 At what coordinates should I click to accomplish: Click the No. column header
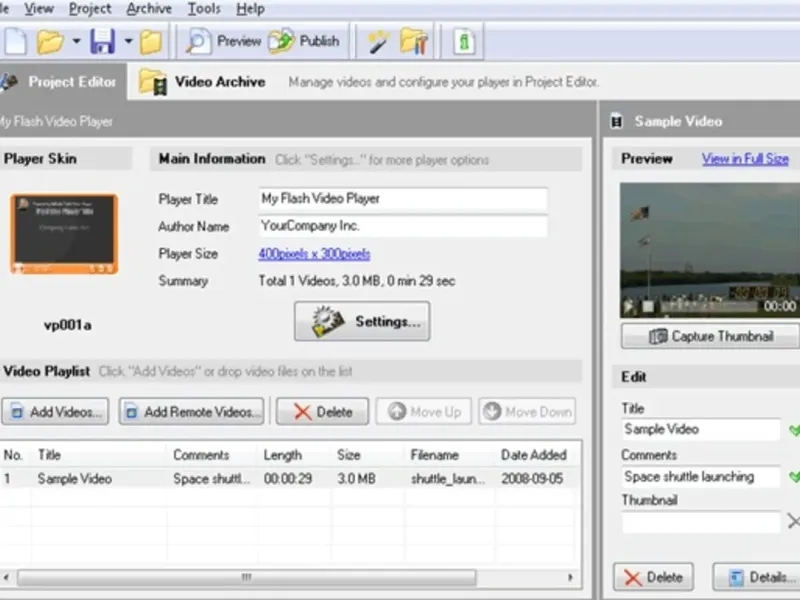click(x=16, y=455)
